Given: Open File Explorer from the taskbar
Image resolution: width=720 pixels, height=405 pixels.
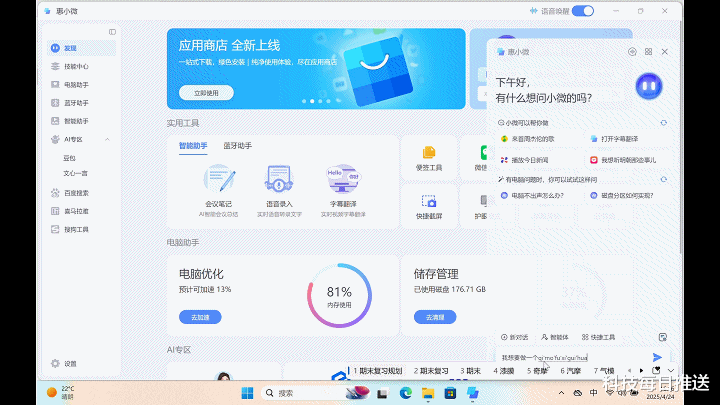Looking at the screenshot, I should click(x=428, y=393).
